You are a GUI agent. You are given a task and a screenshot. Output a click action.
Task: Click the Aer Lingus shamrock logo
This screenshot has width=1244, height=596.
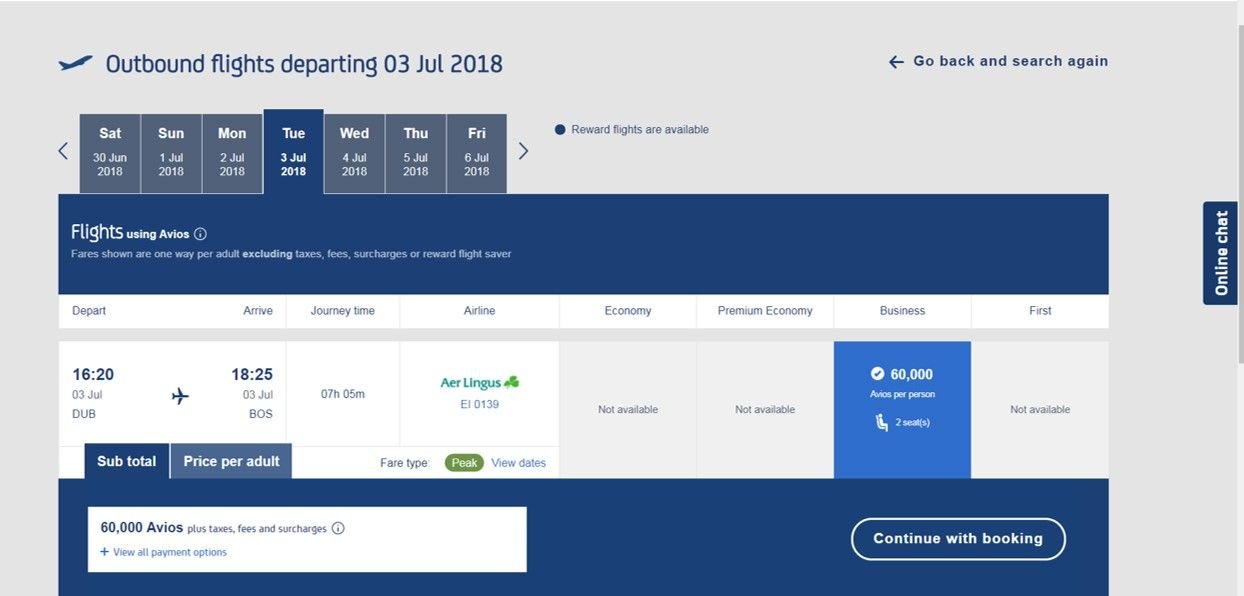tap(511, 382)
